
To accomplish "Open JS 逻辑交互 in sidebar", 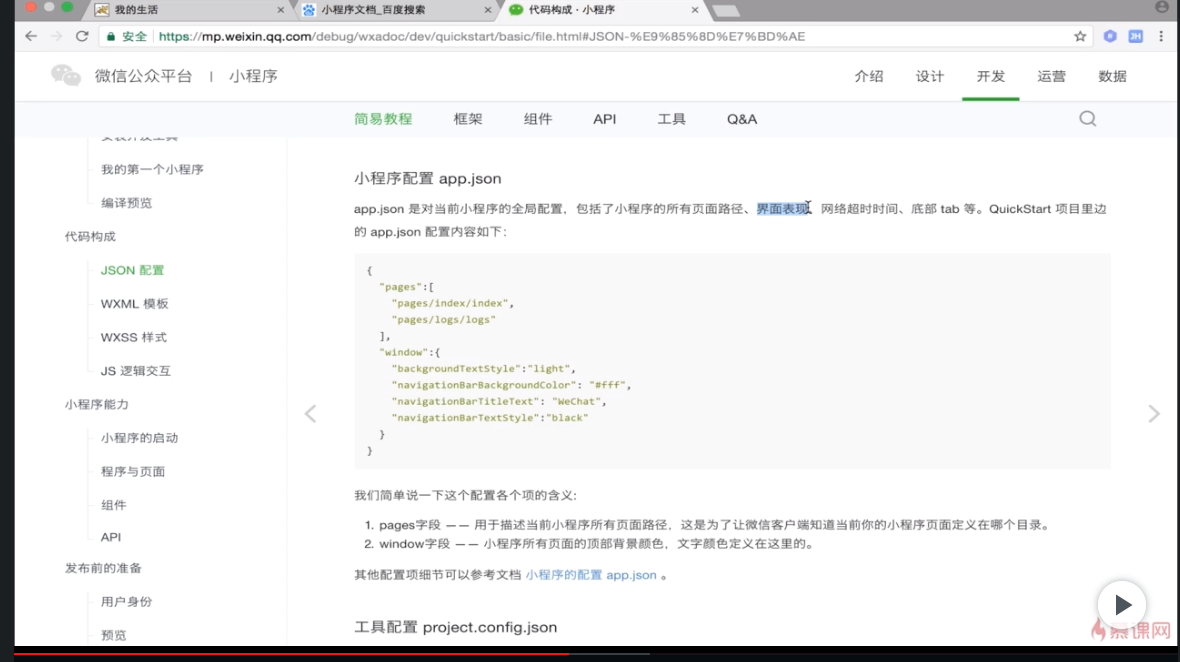I will coord(136,371).
